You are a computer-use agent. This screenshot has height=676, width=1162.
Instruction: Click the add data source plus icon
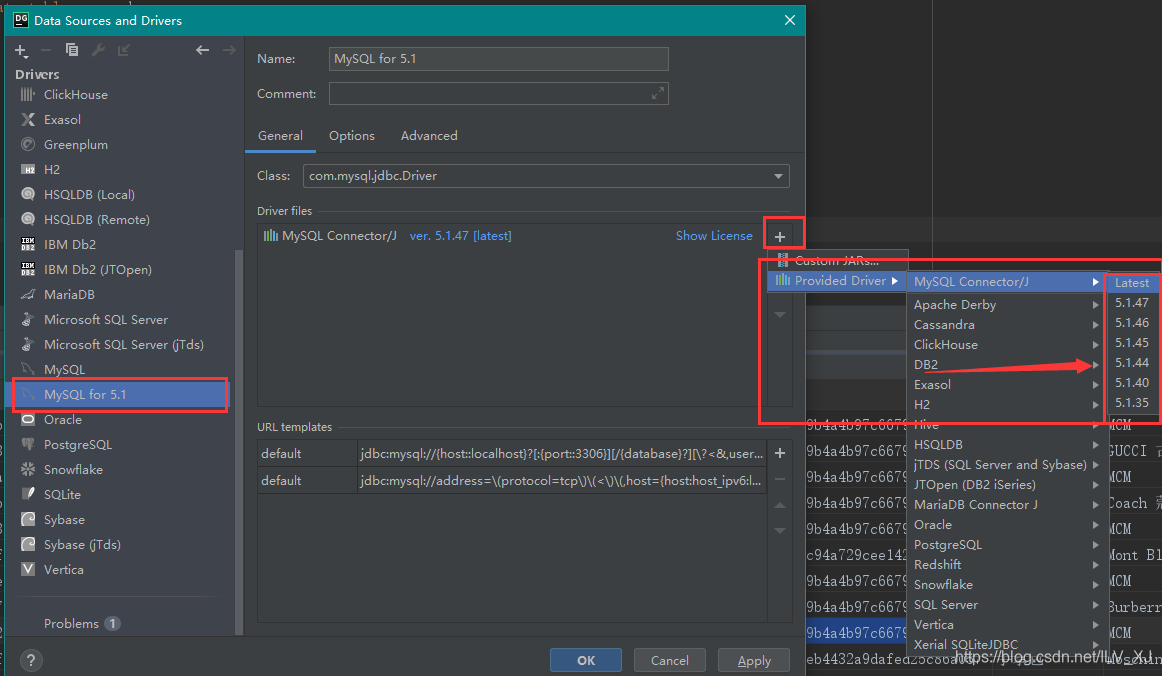[21, 50]
